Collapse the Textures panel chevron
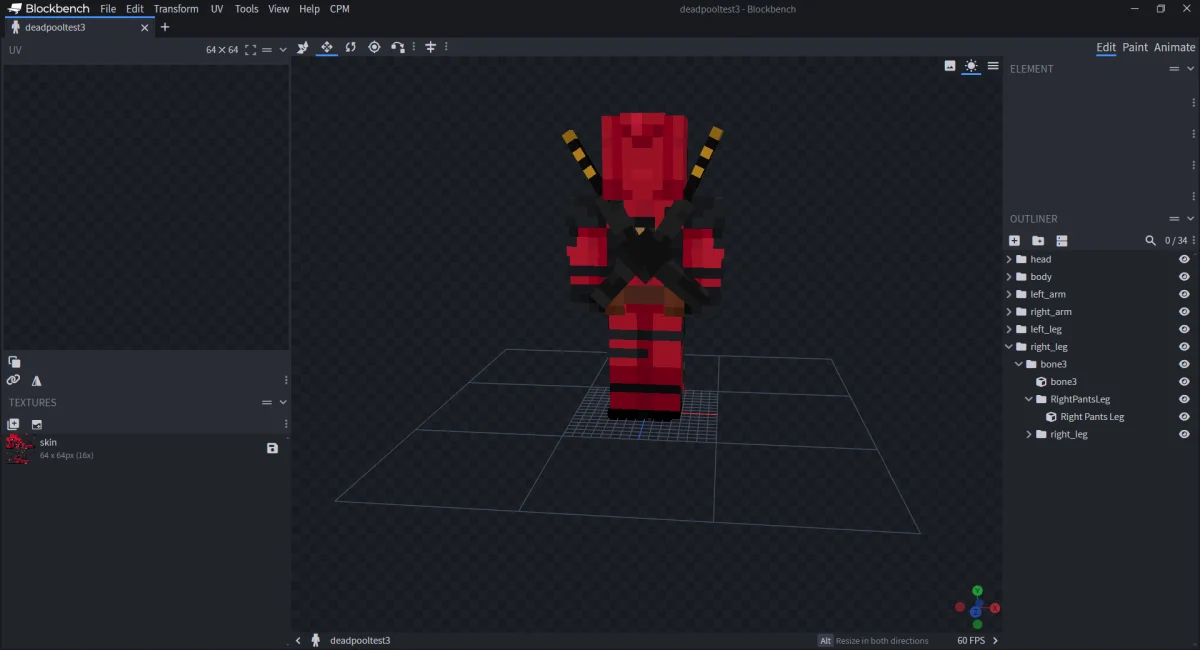1200x650 pixels. pos(283,402)
